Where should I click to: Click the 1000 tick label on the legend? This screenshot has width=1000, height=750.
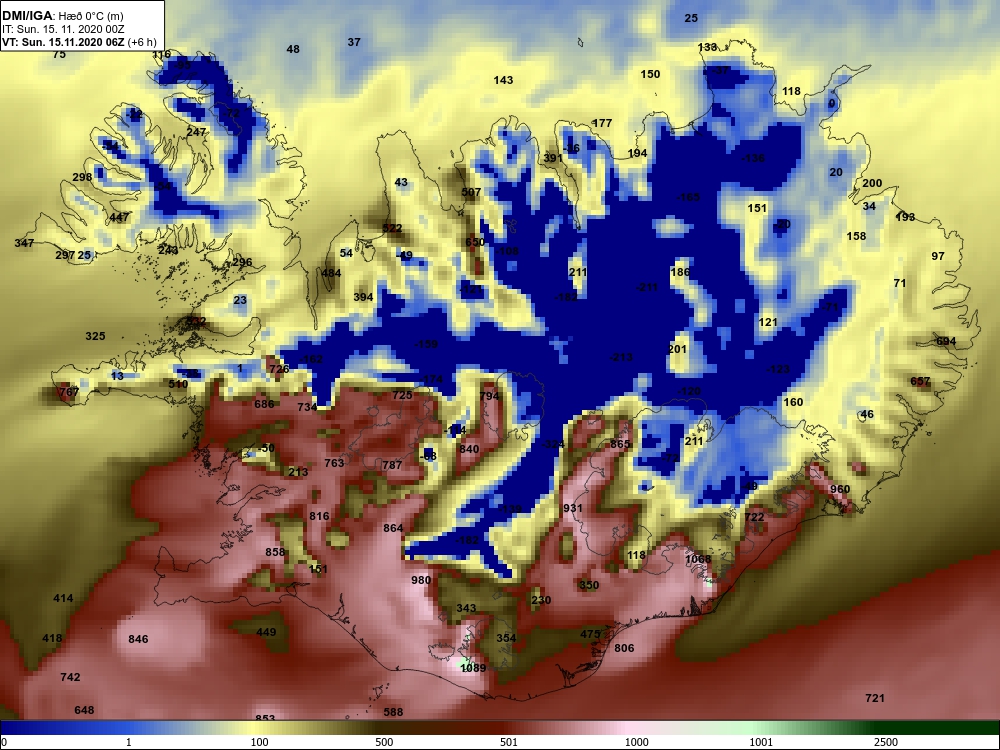636,742
